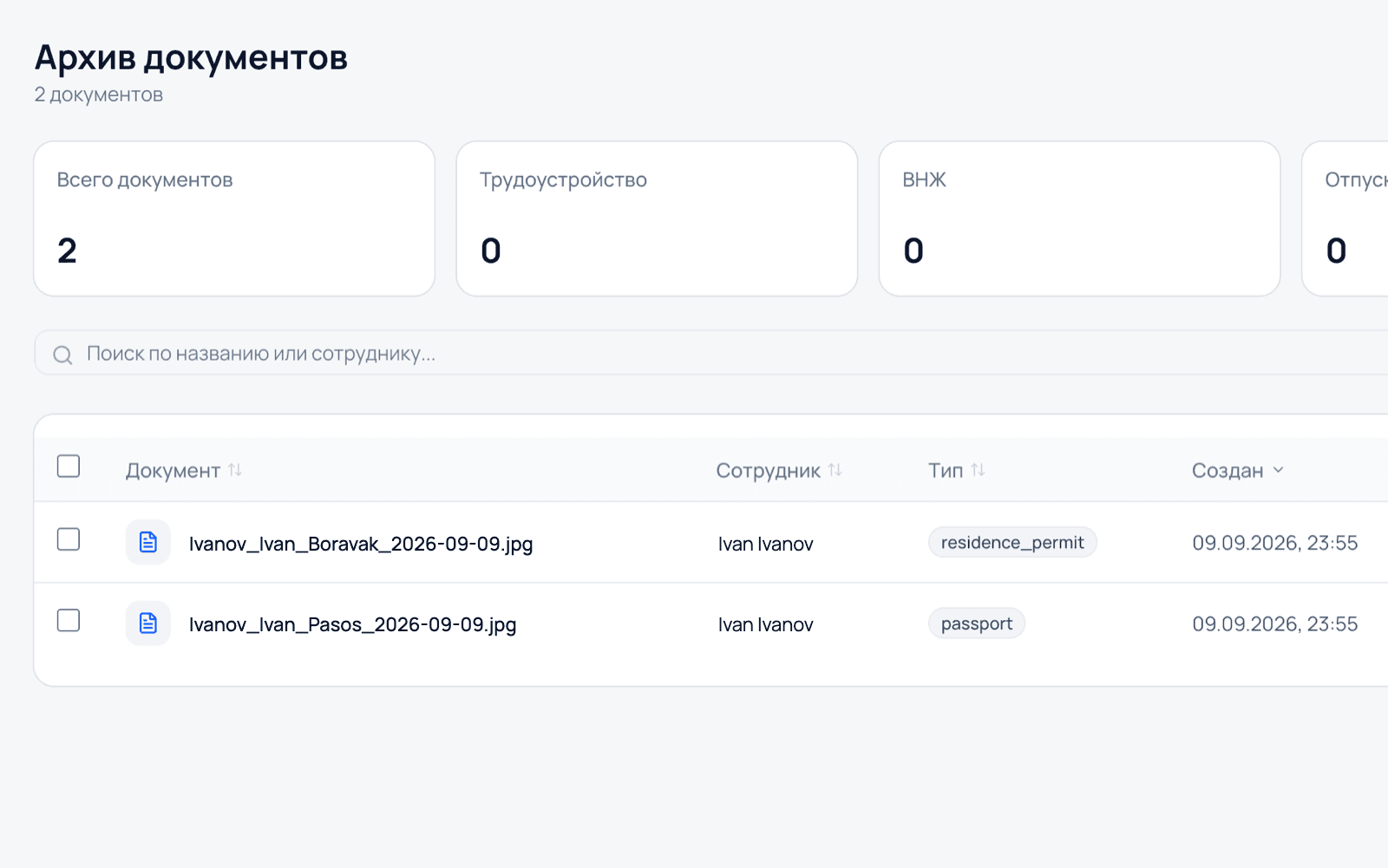Click Ivan Ivanov in residence_permit row
1388x868 pixels.
point(766,544)
